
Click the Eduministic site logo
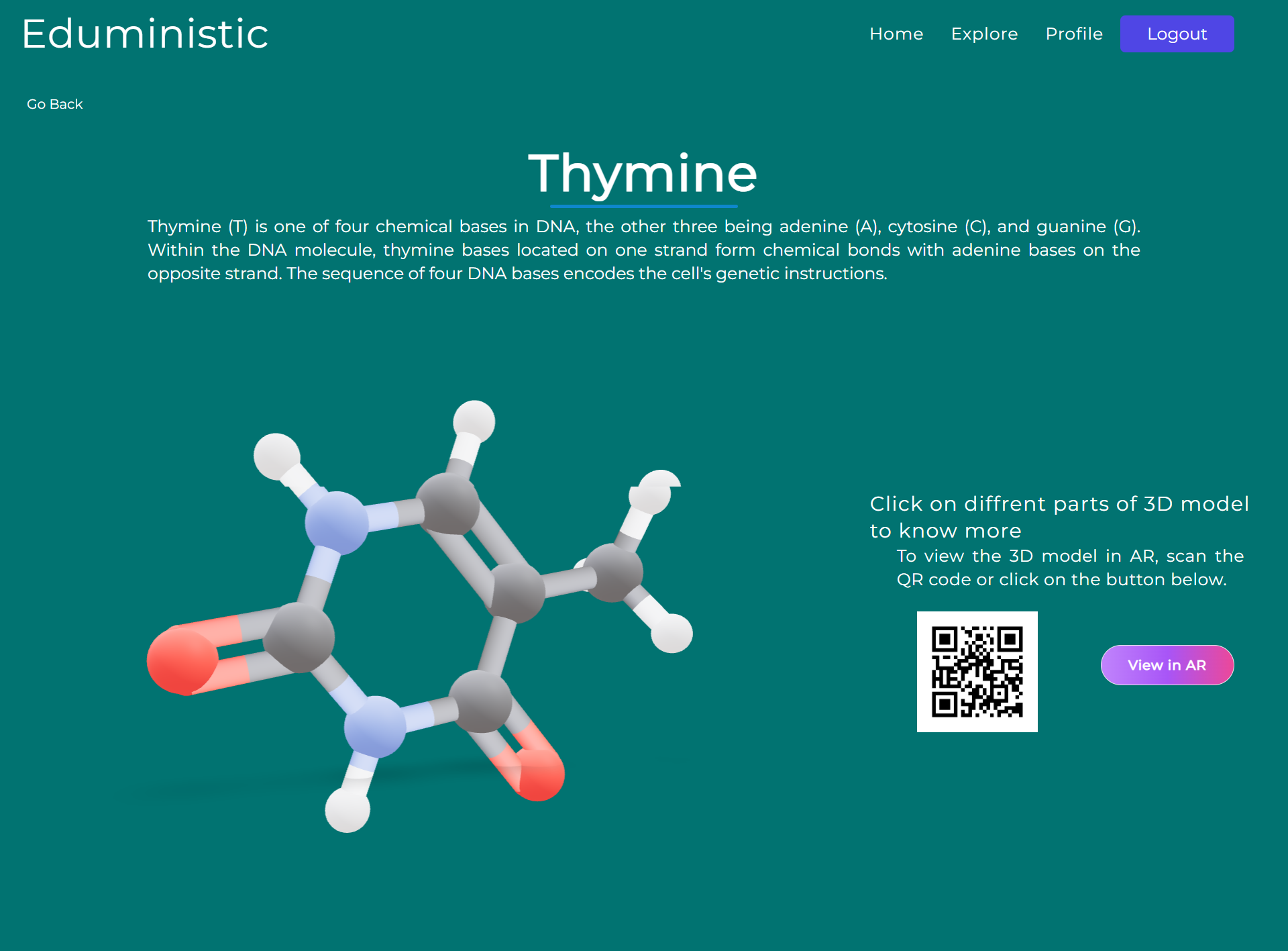click(145, 34)
